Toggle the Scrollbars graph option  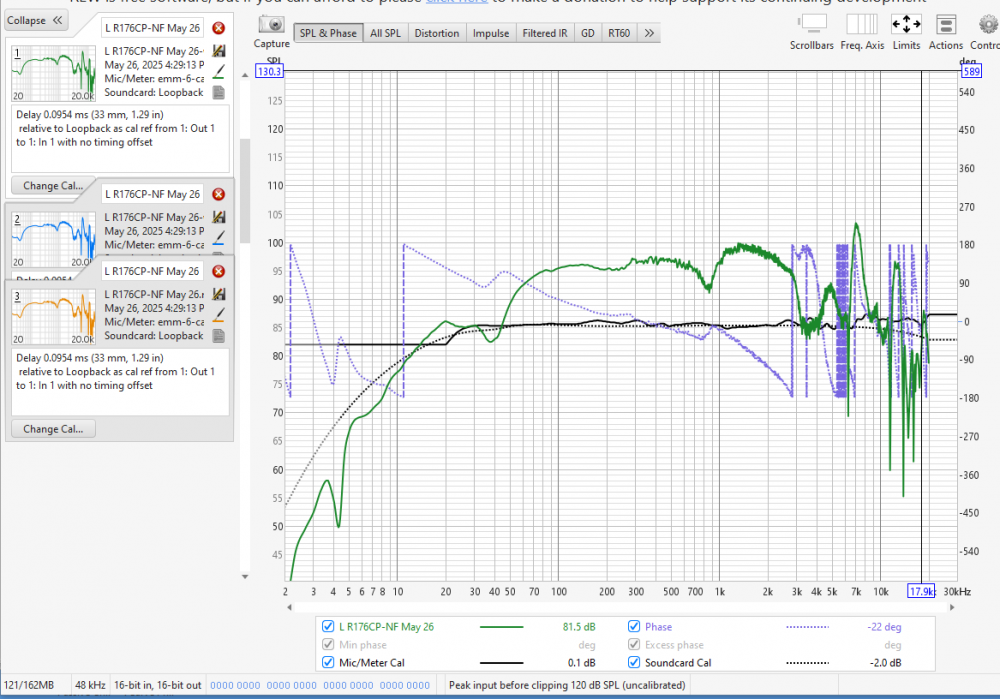tap(811, 25)
